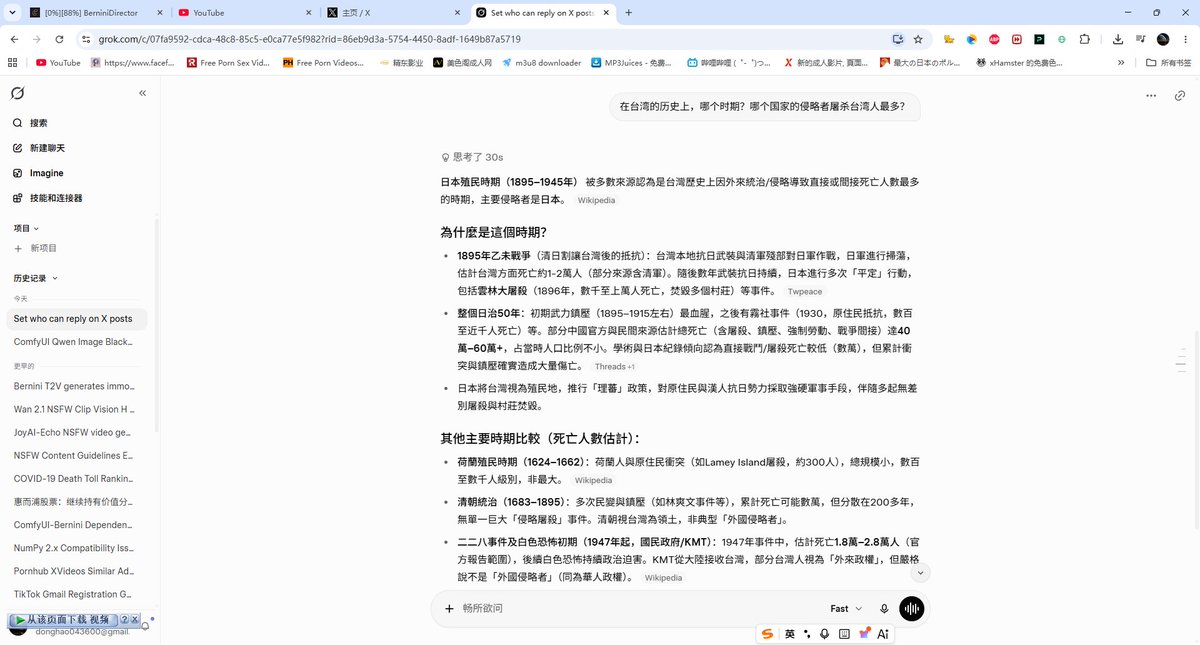Image resolution: width=1200 pixels, height=645 pixels.
Task: Open the Chrome three-dot menu
Action: (x=1186, y=39)
